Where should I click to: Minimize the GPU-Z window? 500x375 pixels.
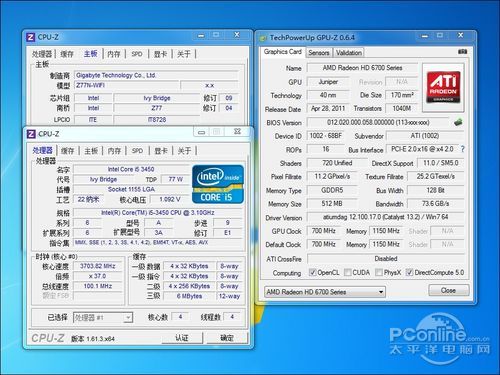[425, 35]
